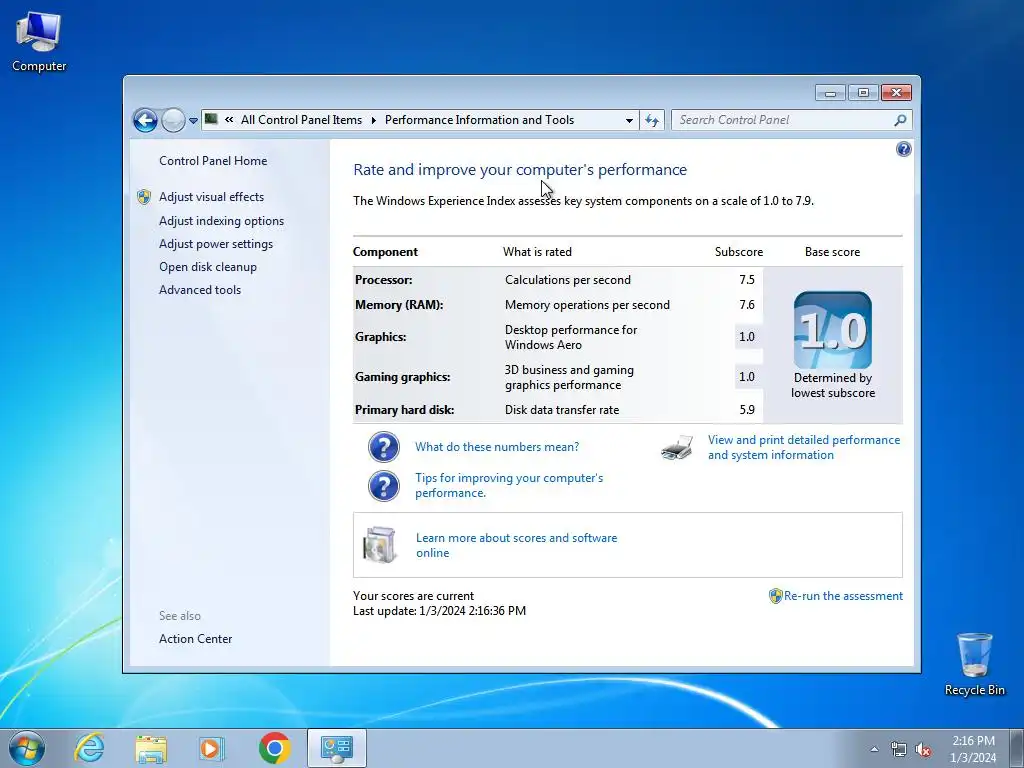Click the Gaming graphics subscore 1.0 cell

point(746,377)
